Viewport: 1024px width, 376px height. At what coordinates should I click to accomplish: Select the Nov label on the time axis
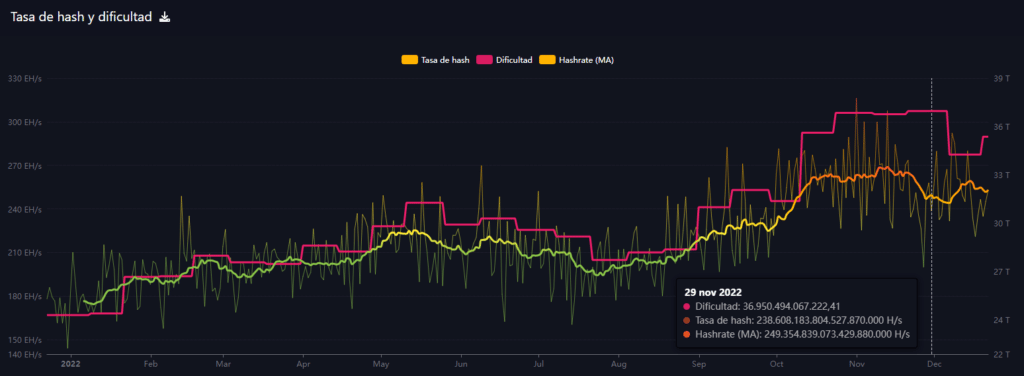856,364
